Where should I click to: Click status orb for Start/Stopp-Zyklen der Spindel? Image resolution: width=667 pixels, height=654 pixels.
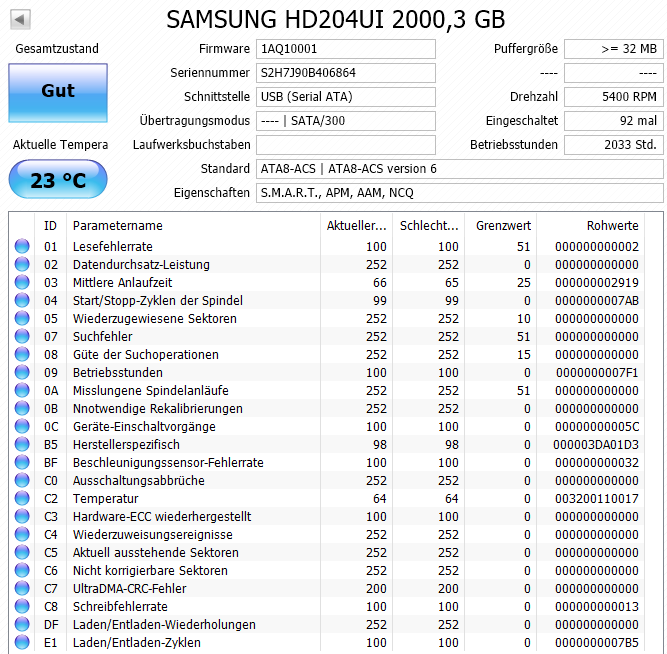(22, 300)
